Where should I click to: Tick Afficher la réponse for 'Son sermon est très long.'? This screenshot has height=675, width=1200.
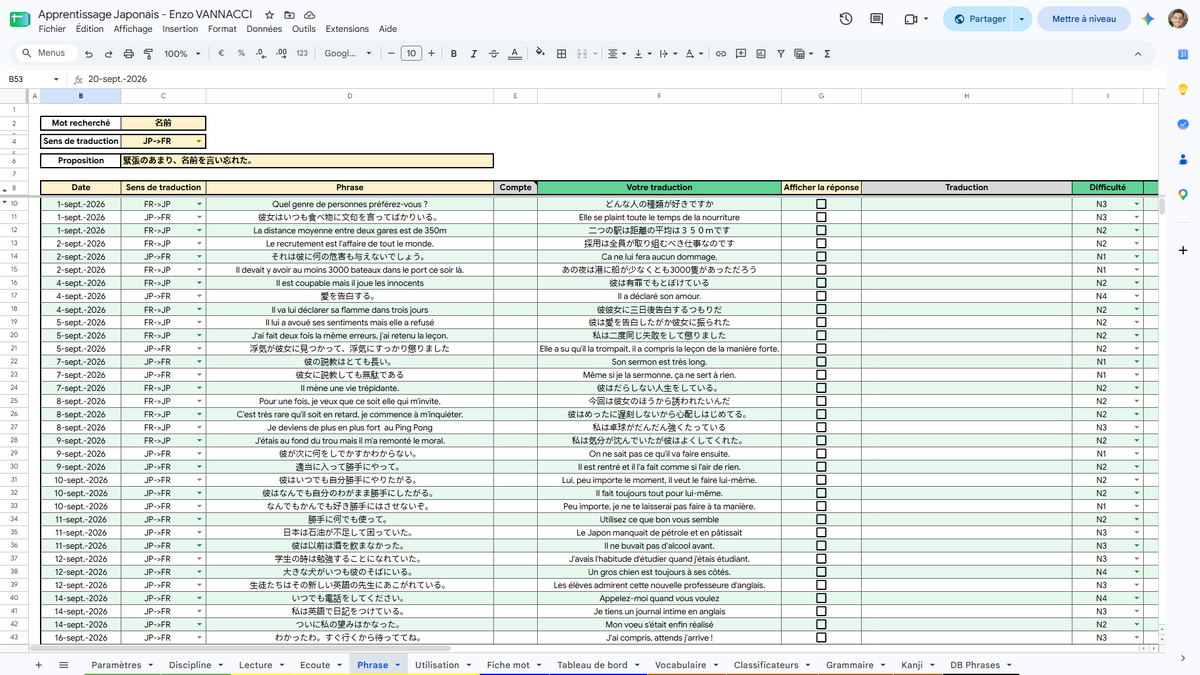click(x=821, y=362)
